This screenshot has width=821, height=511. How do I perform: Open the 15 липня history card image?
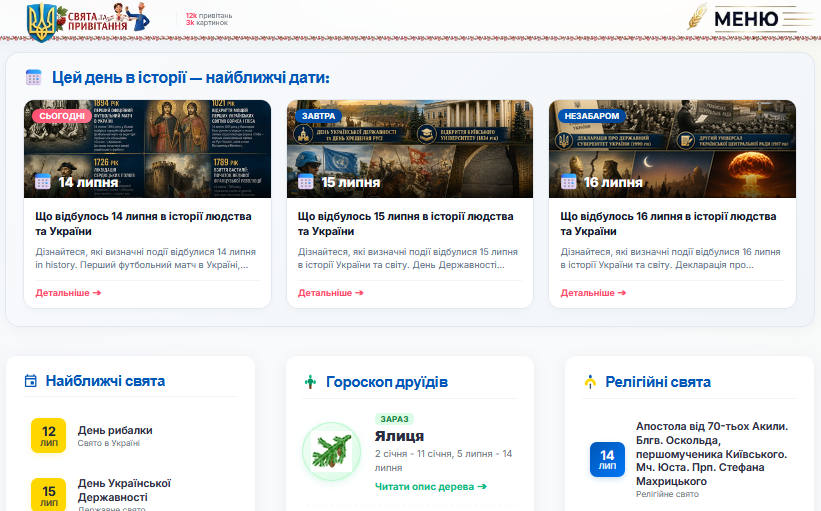(410, 149)
